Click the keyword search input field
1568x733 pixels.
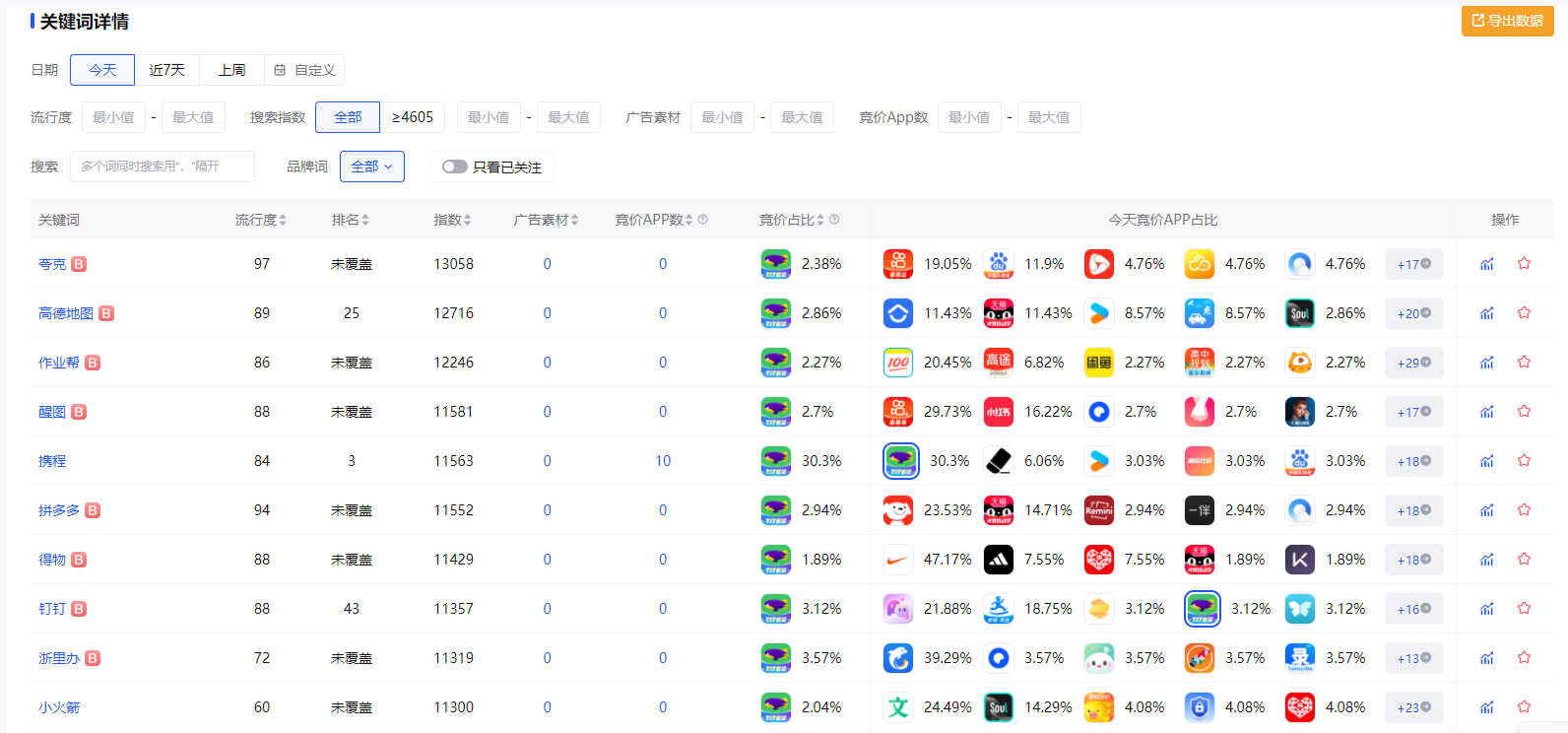coord(163,167)
